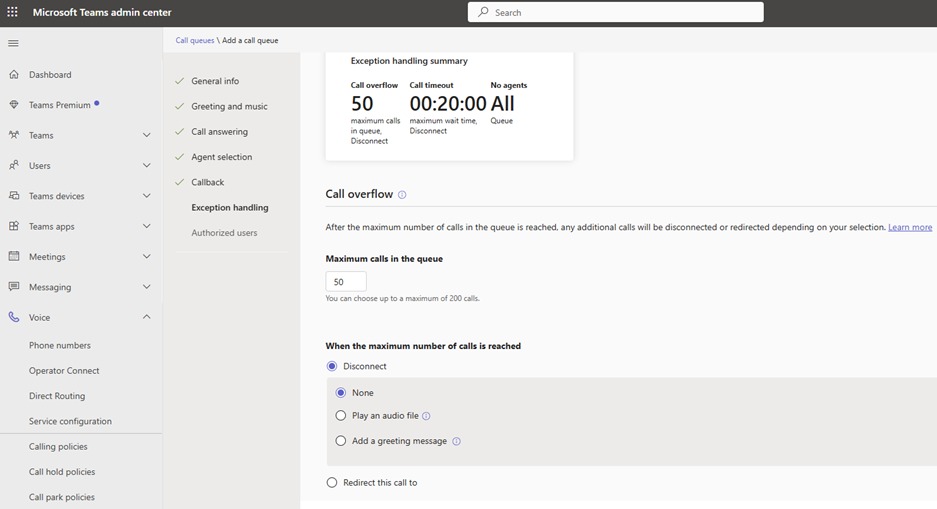Viewport: 937px width, 509px height.
Task: Open the app launcher waffle icon
Action: [x=13, y=12]
